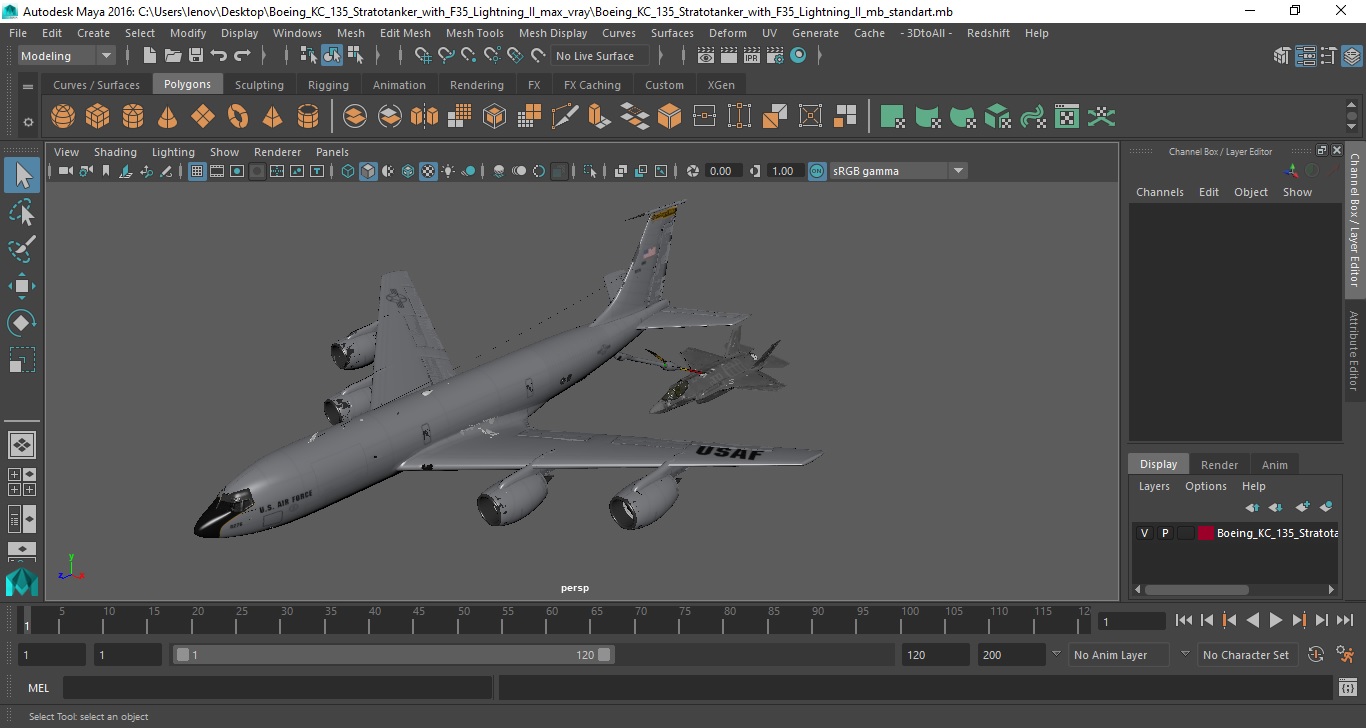
Task: Click the UV checker shelf icon
Action: coord(1067,117)
